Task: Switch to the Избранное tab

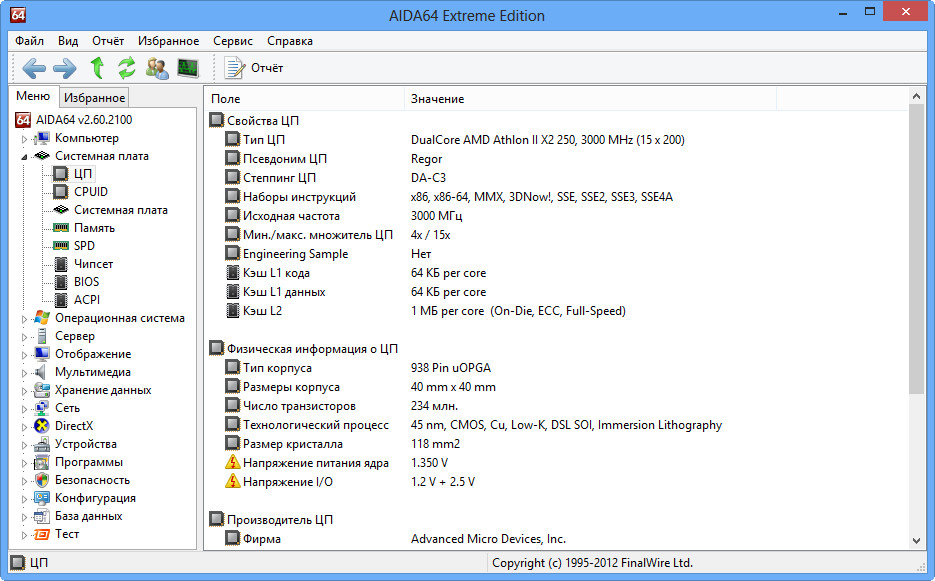Action: (x=94, y=98)
